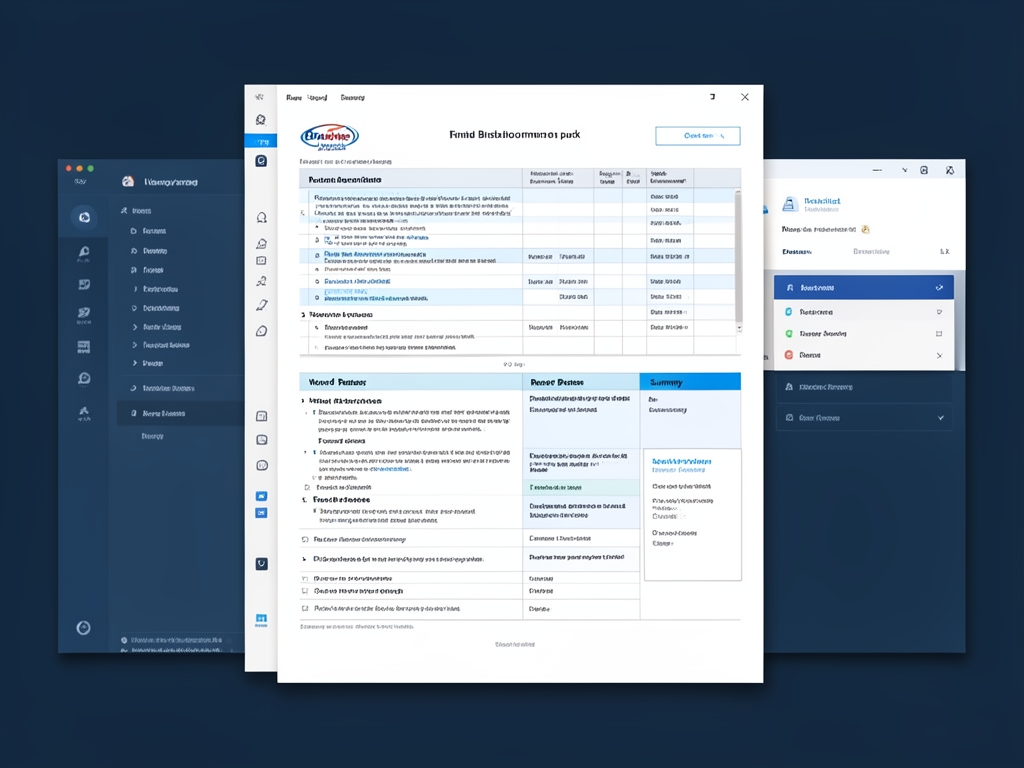This screenshot has height=768, width=1024.
Task: Click the down chevron in the right window's title bar
Action: (904, 170)
